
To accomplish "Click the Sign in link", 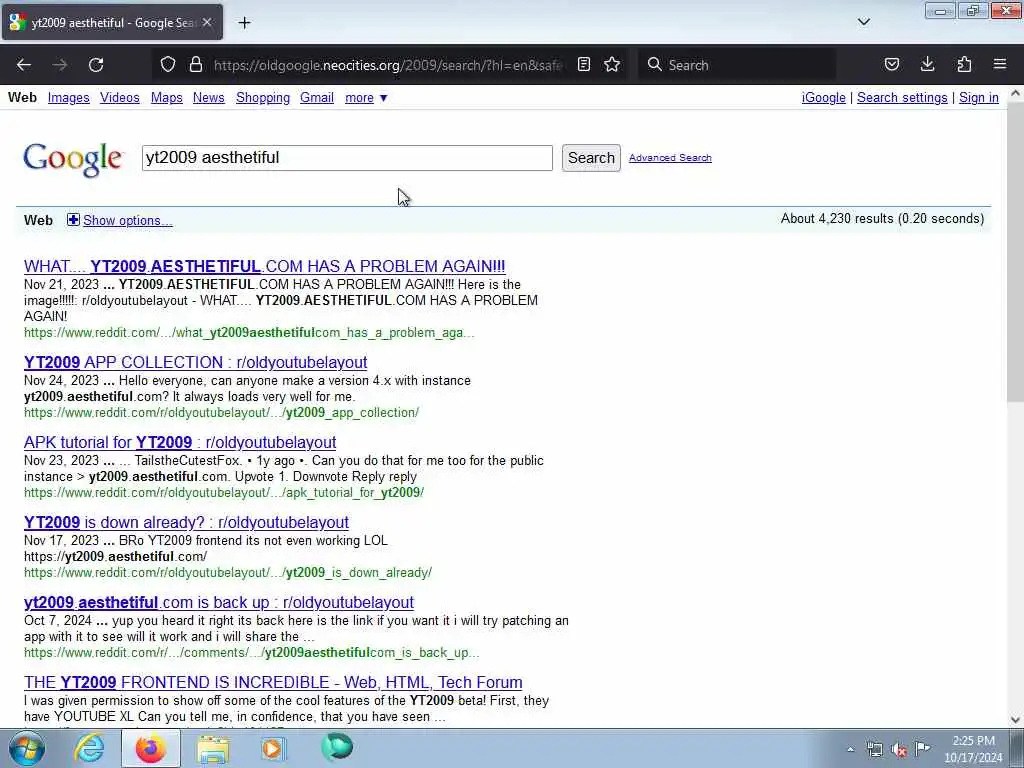I will click(x=978, y=98).
